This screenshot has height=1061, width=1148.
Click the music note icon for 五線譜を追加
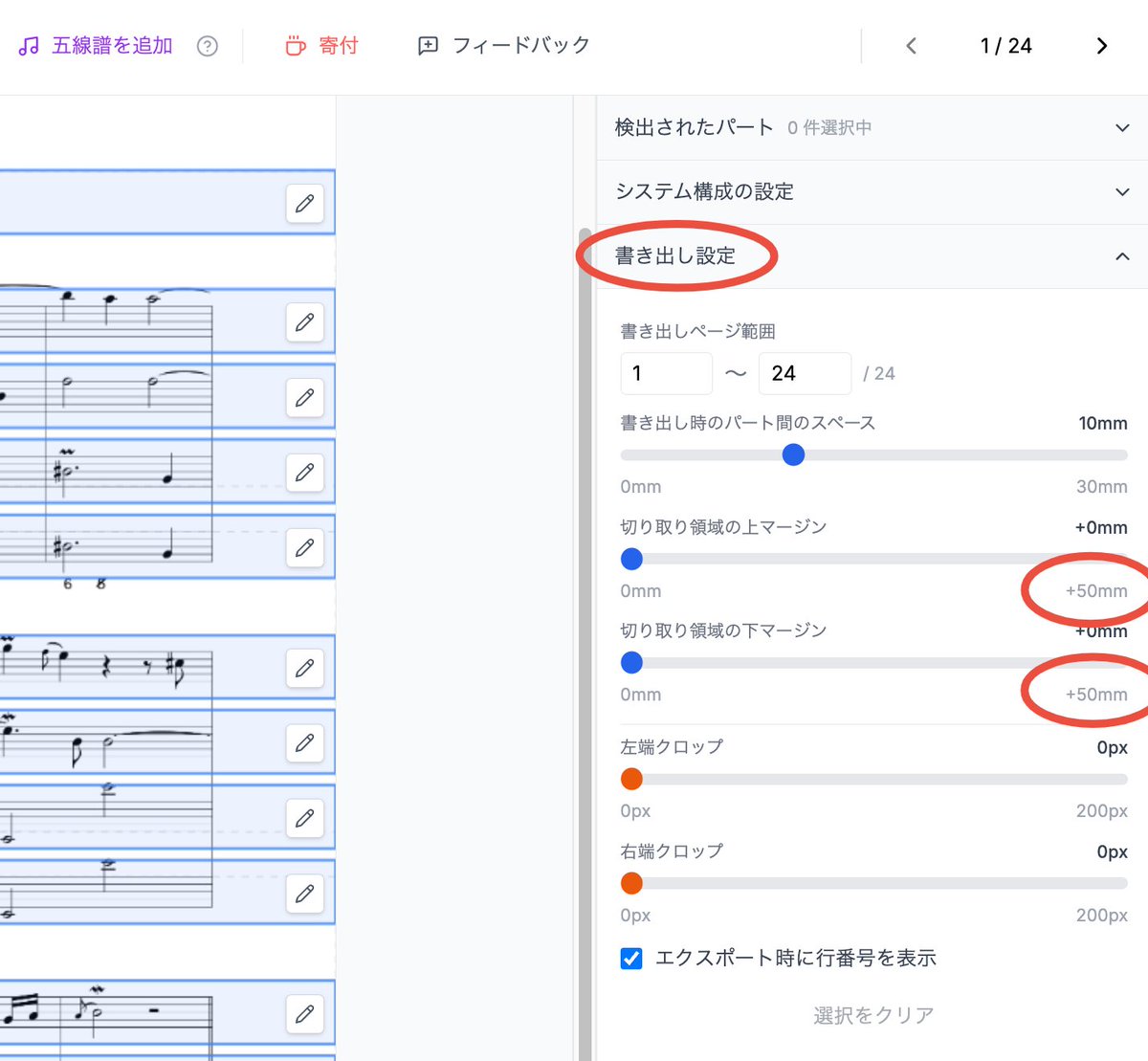(29, 46)
